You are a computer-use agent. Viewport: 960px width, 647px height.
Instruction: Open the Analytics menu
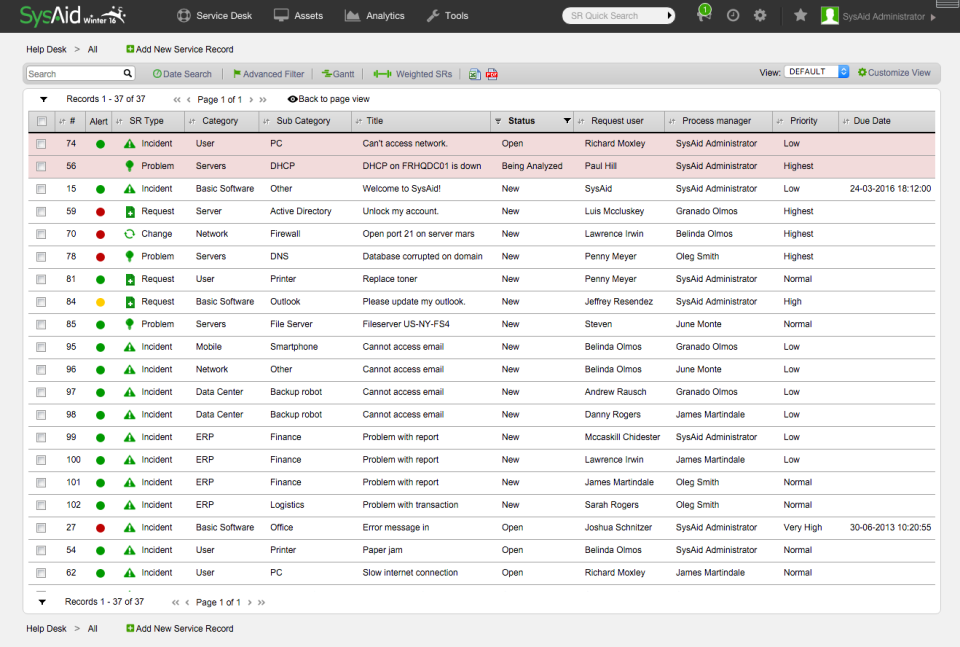pos(374,15)
